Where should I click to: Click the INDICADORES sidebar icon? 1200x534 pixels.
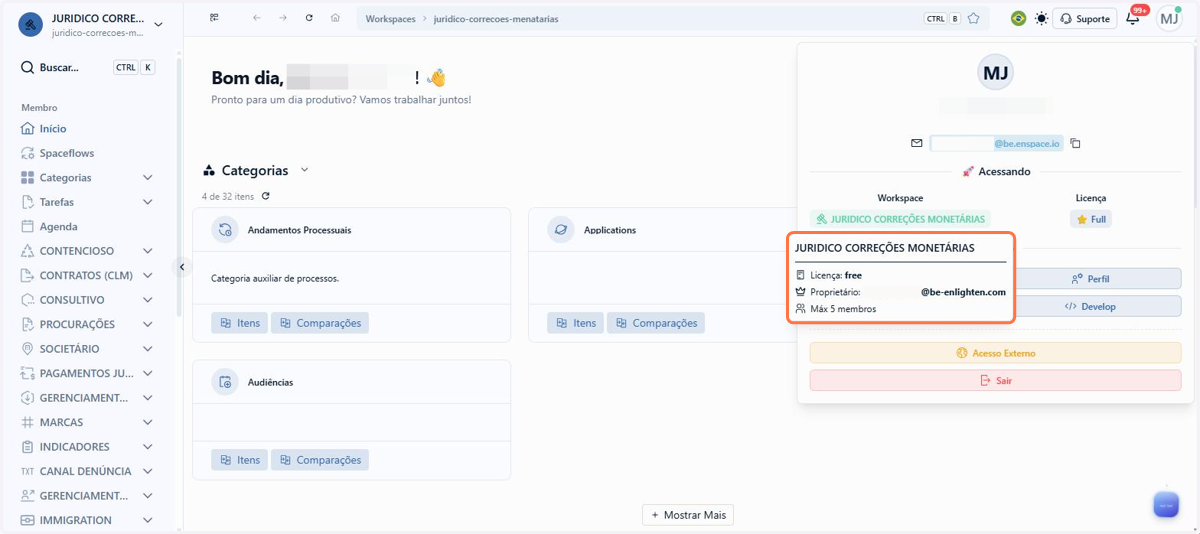[x=28, y=447]
